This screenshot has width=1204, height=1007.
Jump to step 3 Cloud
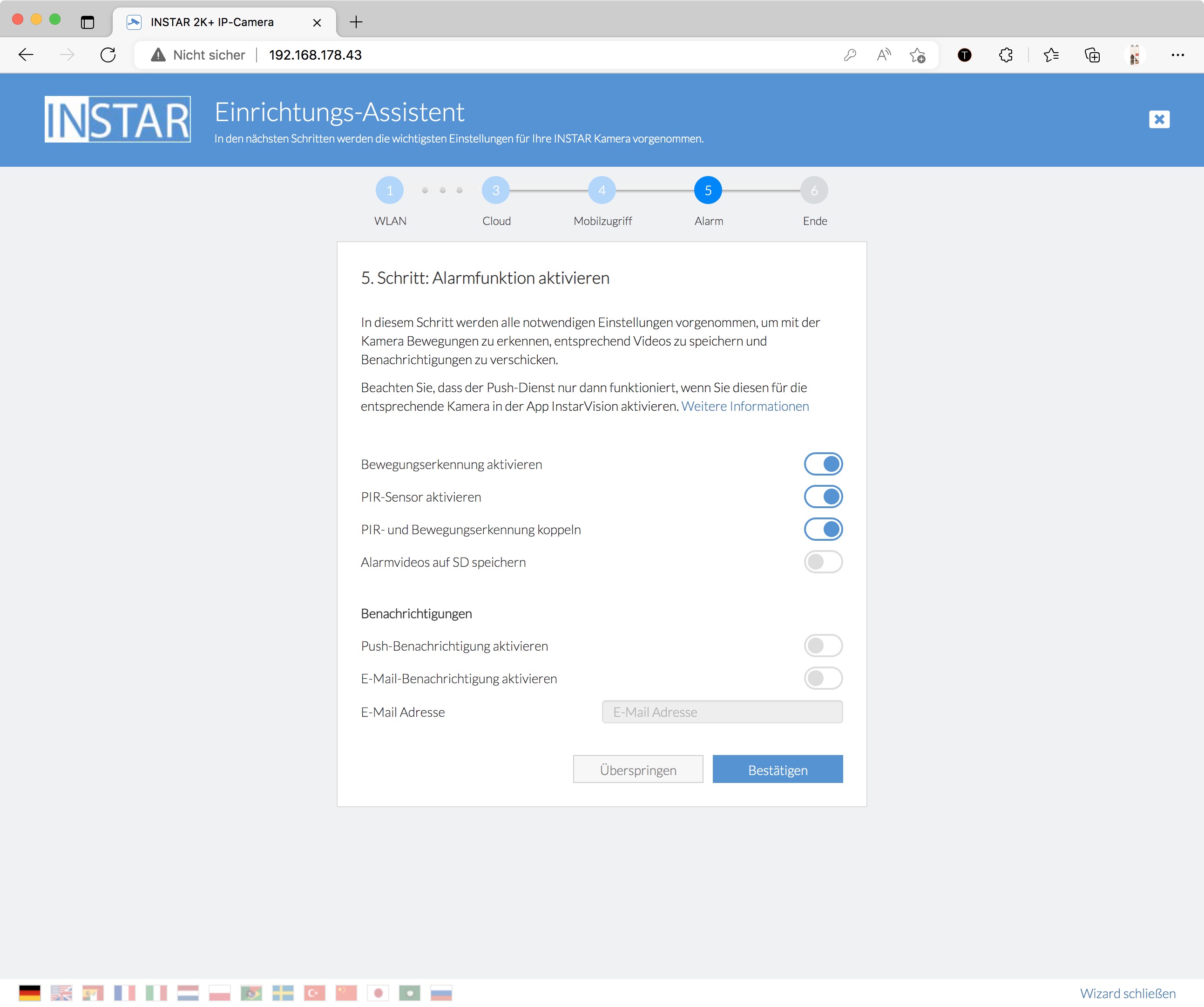(x=495, y=191)
